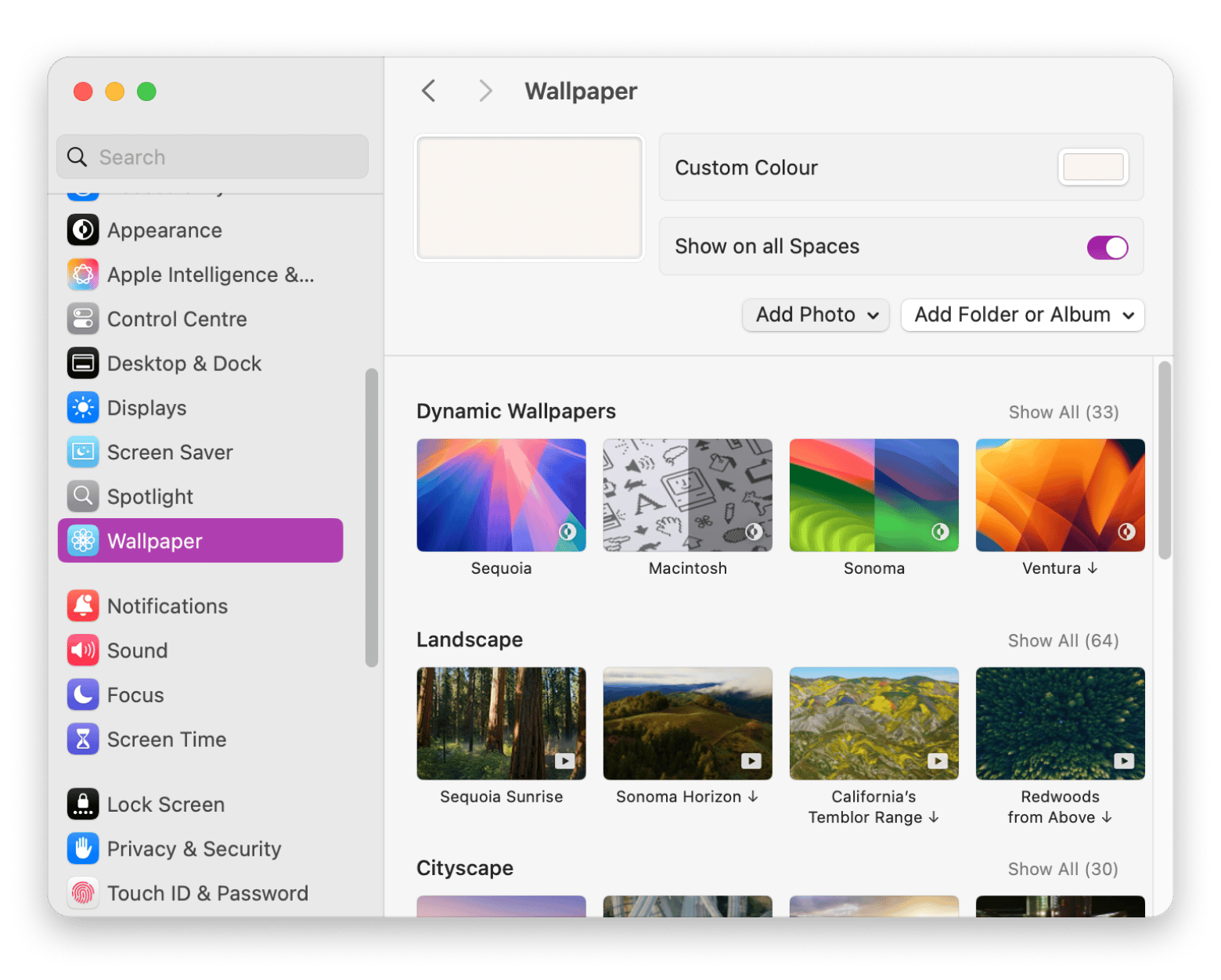Select Appearance in the sidebar
The width and height of the screenshot is (1221, 980).
point(200,230)
